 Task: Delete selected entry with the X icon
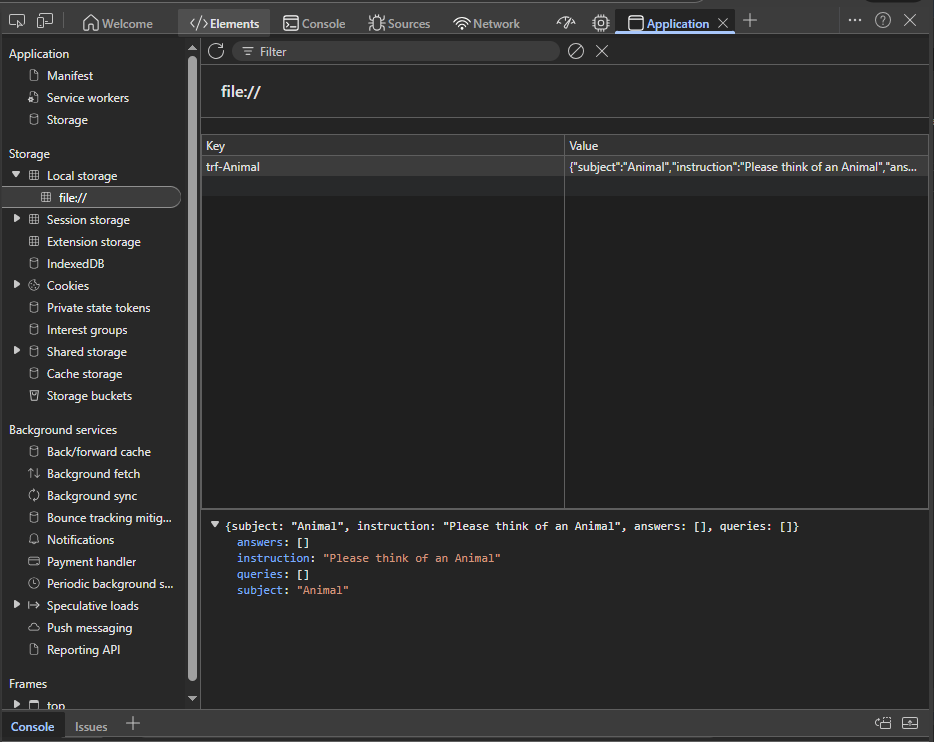click(602, 51)
